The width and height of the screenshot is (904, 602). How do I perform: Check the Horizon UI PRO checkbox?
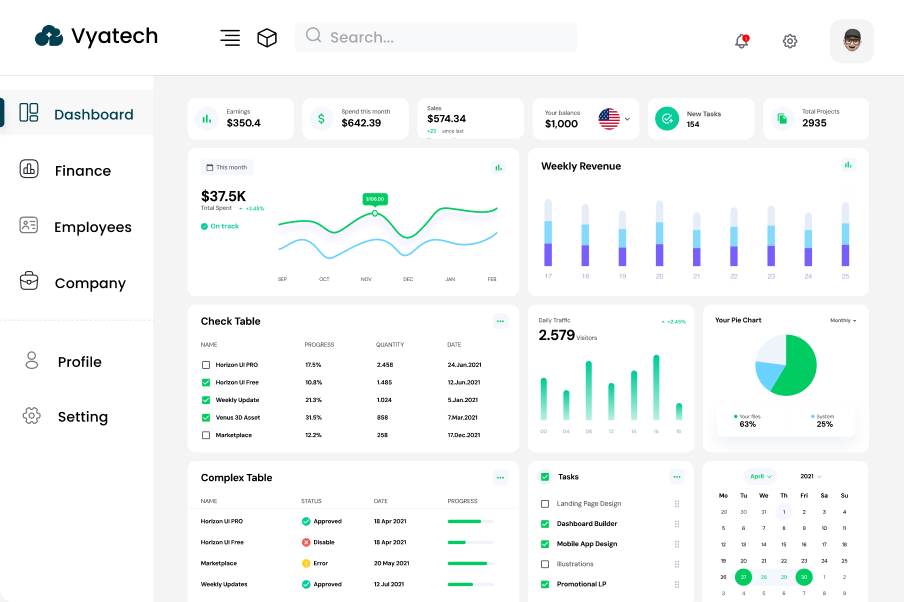click(x=206, y=365)
